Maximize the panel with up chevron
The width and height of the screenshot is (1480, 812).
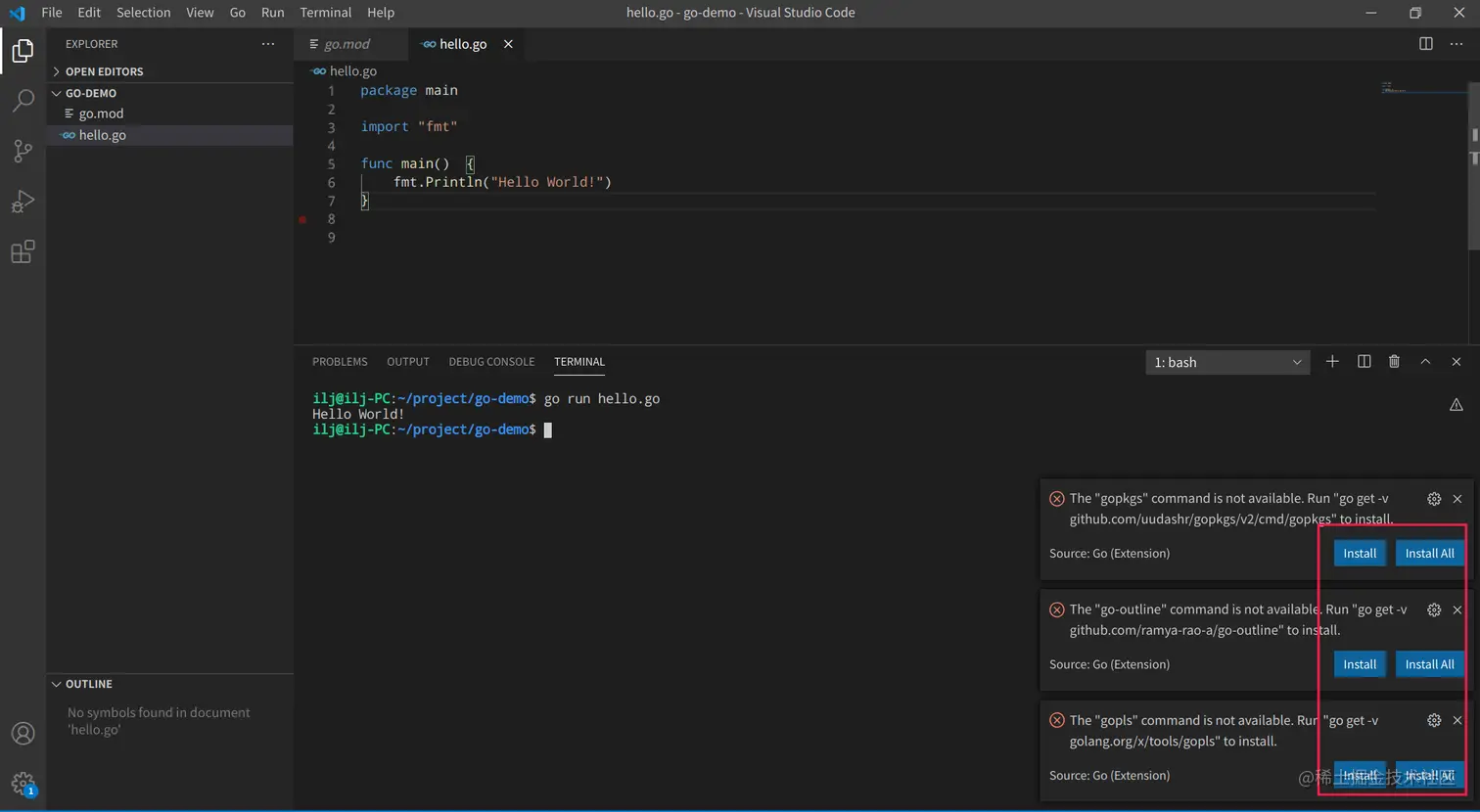tap(1425, 362)
